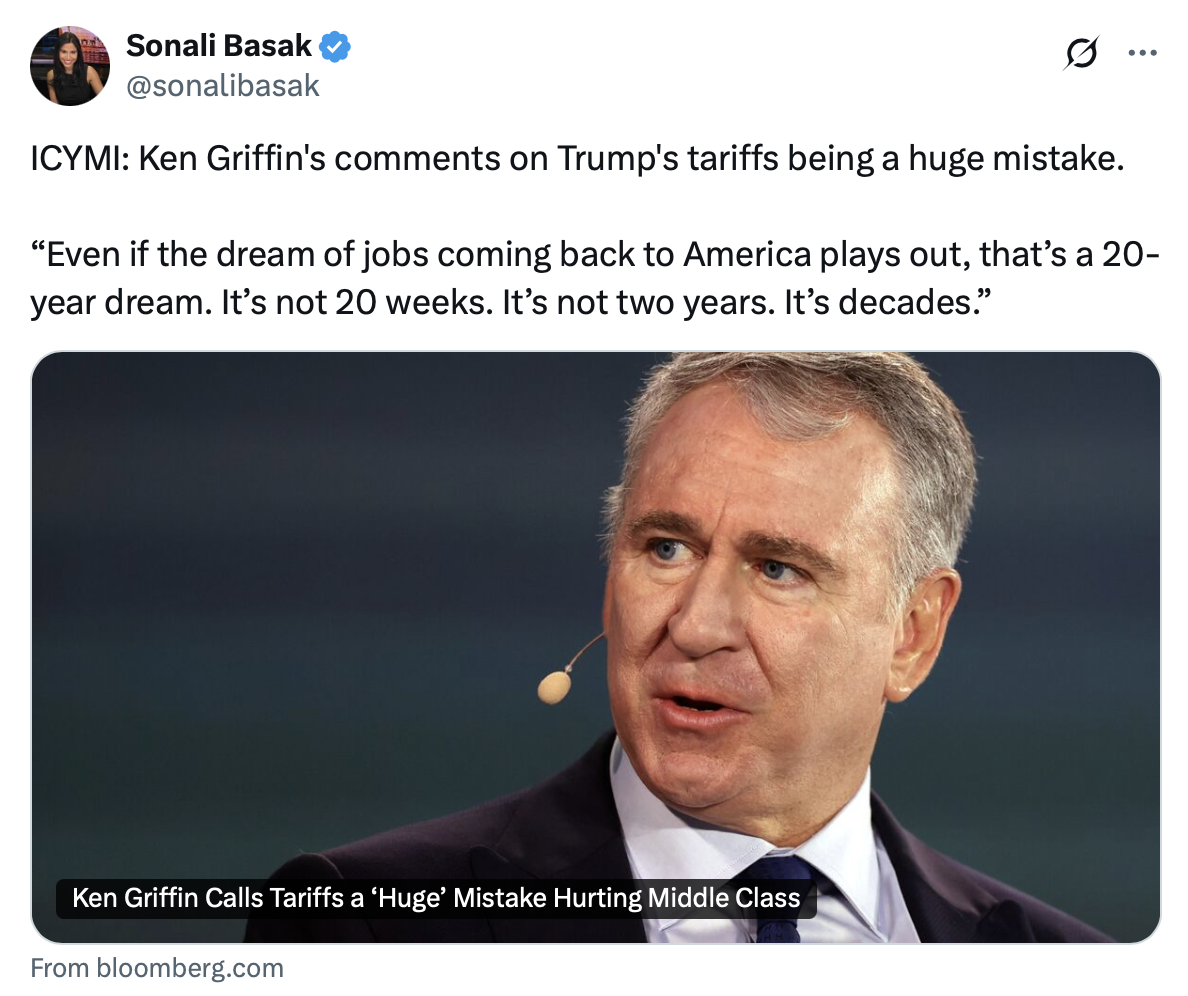The image size is (1188, 996).
Task: Open the three-dot More options menu
Action: [x=1141, y=54]
